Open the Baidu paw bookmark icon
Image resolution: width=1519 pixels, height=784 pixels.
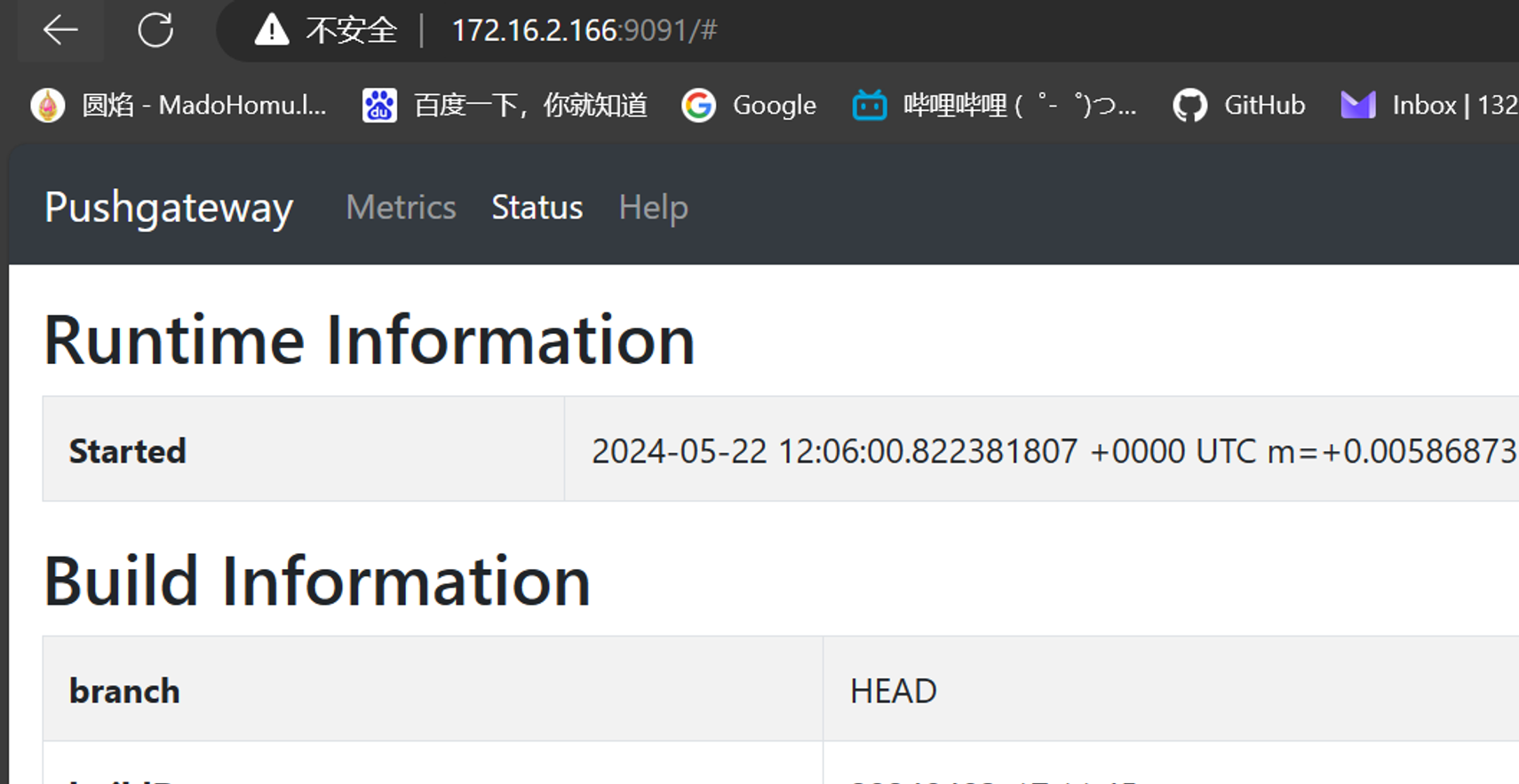(379, 106)
